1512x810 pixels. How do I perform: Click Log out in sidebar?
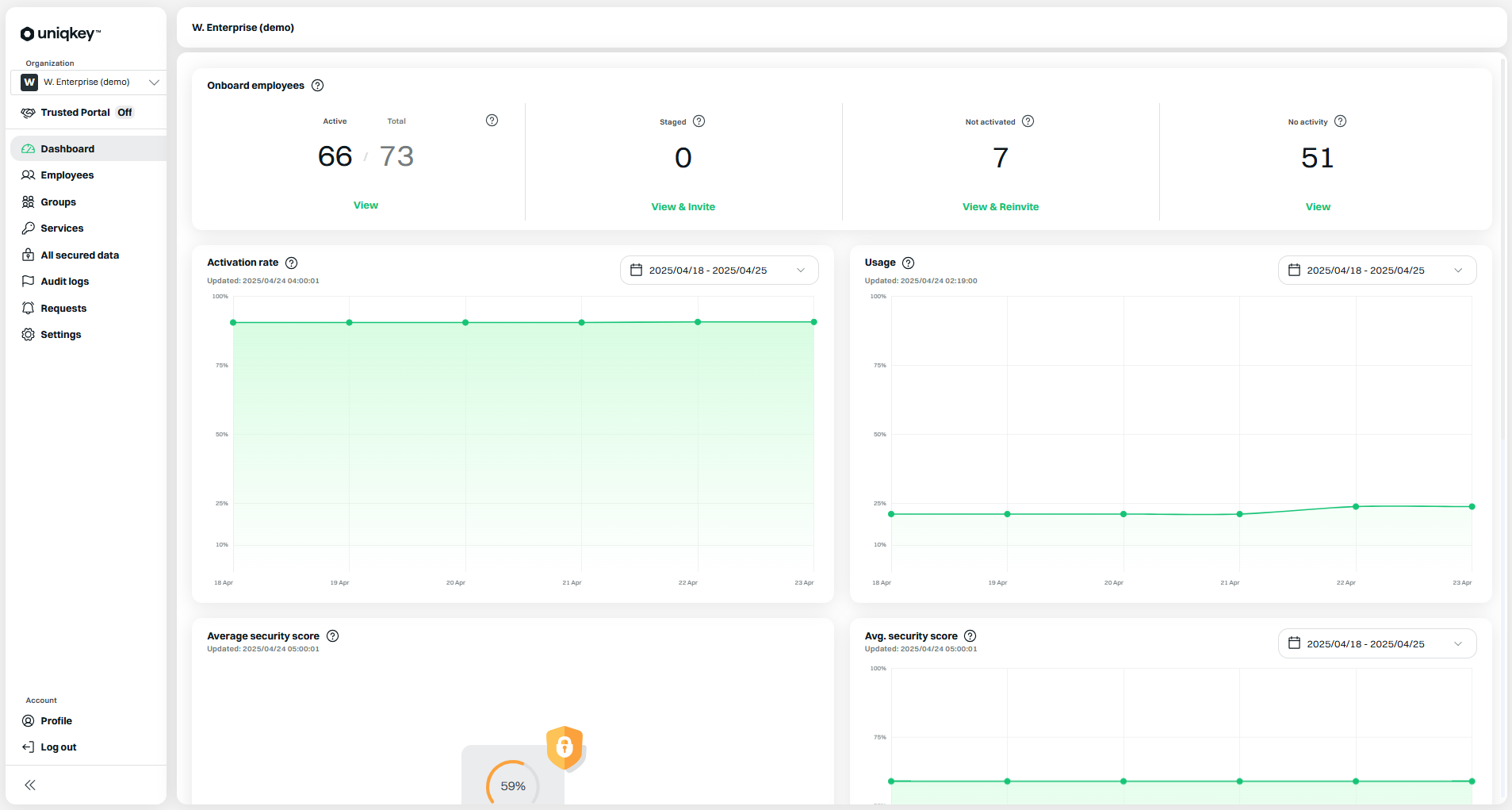[x=89, y=747]
